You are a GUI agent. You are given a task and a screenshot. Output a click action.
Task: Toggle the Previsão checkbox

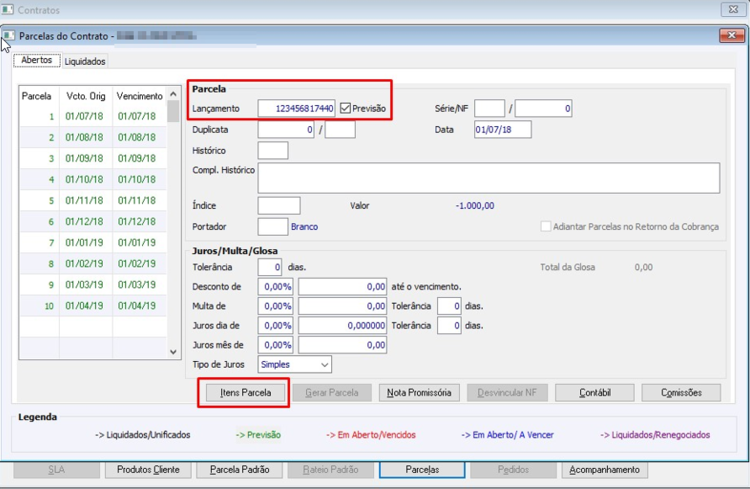pos(345,109)
